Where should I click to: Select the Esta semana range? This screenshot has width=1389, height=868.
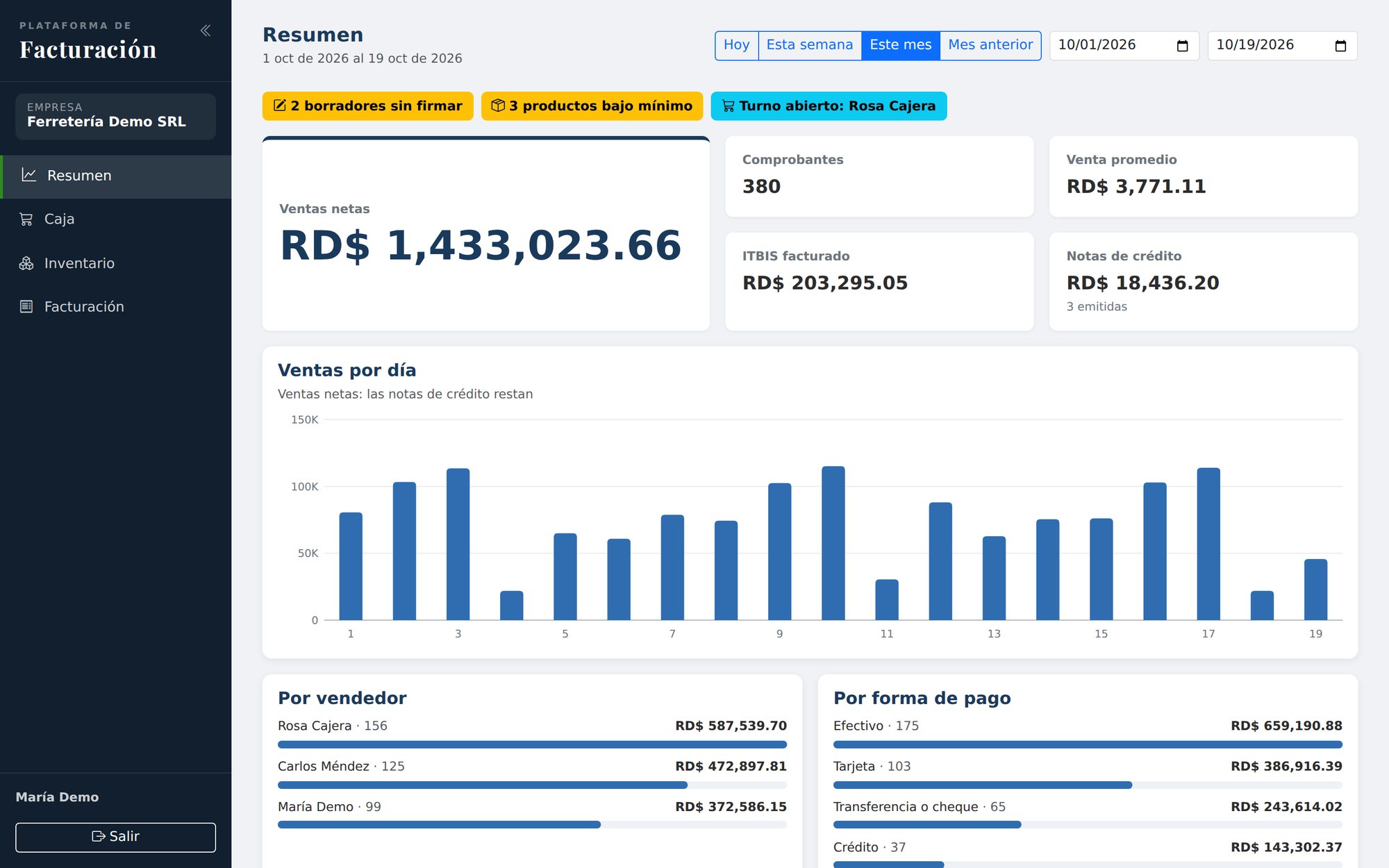(810, 45)
